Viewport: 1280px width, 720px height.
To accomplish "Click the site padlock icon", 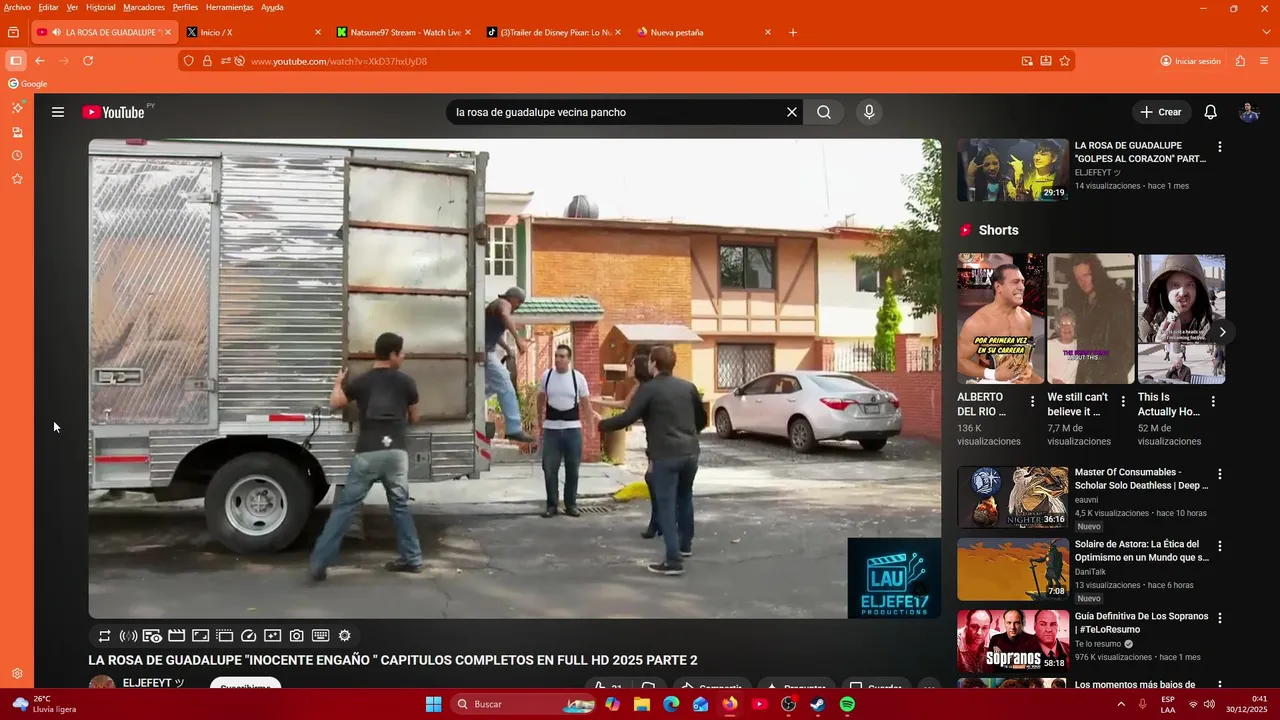I will (207, 61).
